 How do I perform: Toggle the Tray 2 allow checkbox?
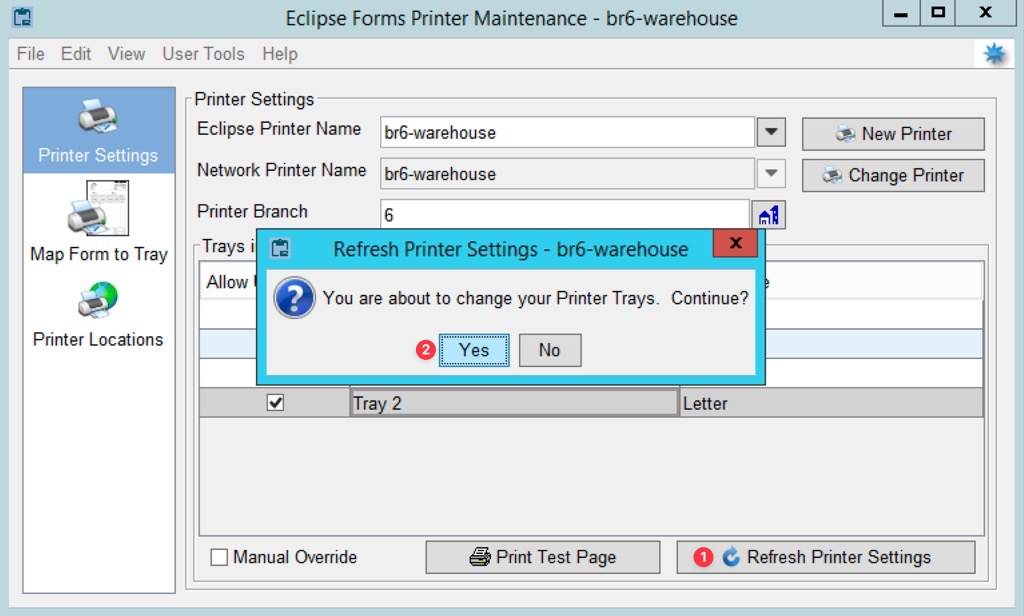276,402
